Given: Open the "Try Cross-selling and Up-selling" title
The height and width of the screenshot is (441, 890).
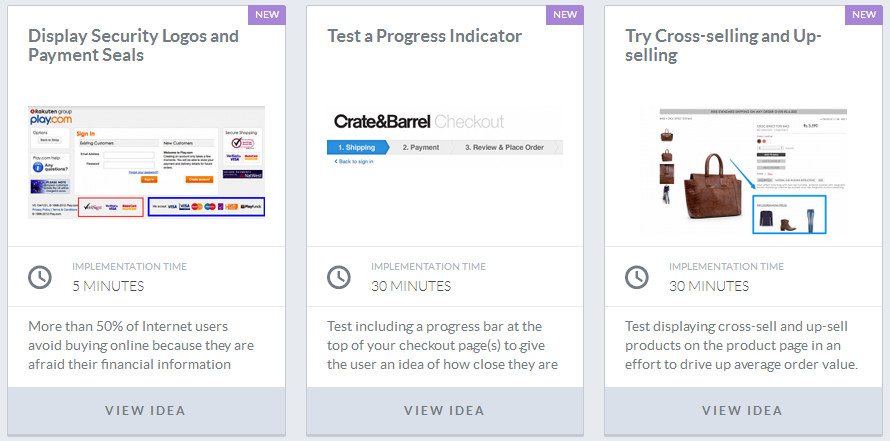Looking at the screenshot, I should coord(723,46).
